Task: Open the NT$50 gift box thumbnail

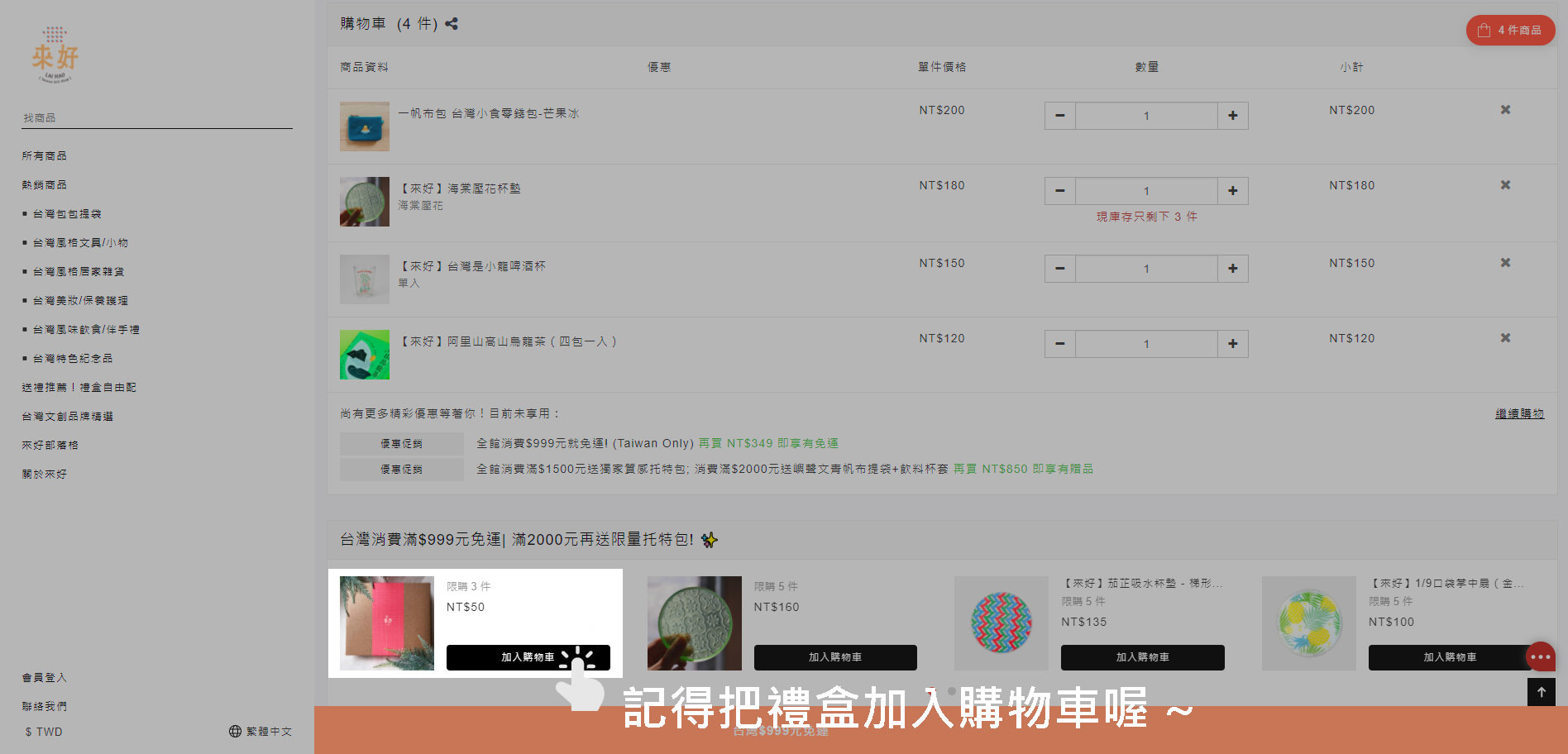Action: 387,623
